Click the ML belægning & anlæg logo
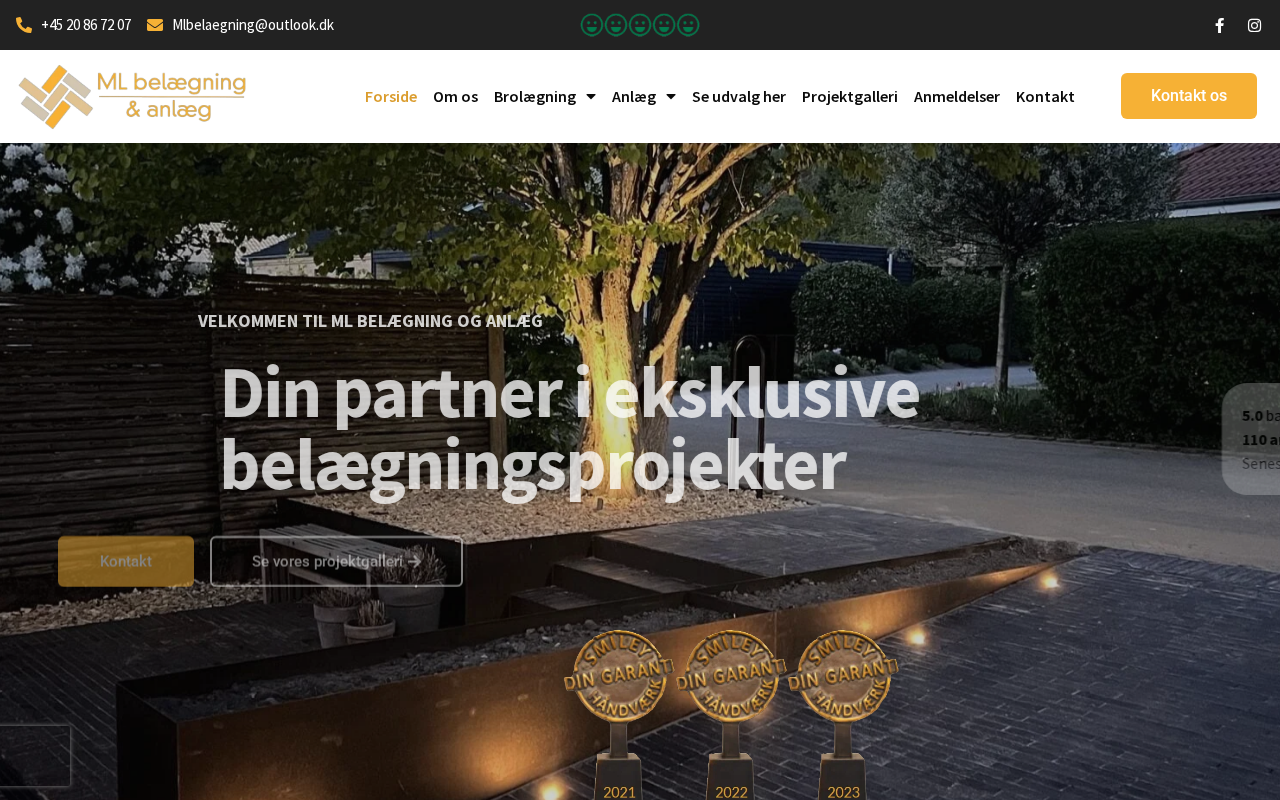 tap(132, 96)
